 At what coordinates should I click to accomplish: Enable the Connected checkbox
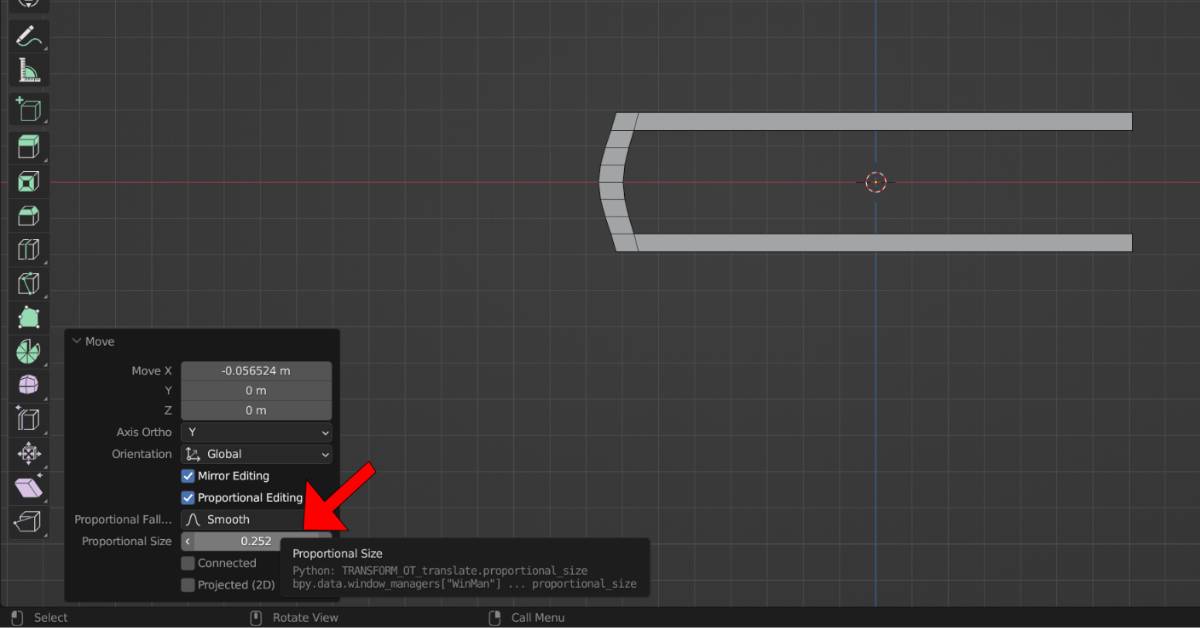click(187, 562)
